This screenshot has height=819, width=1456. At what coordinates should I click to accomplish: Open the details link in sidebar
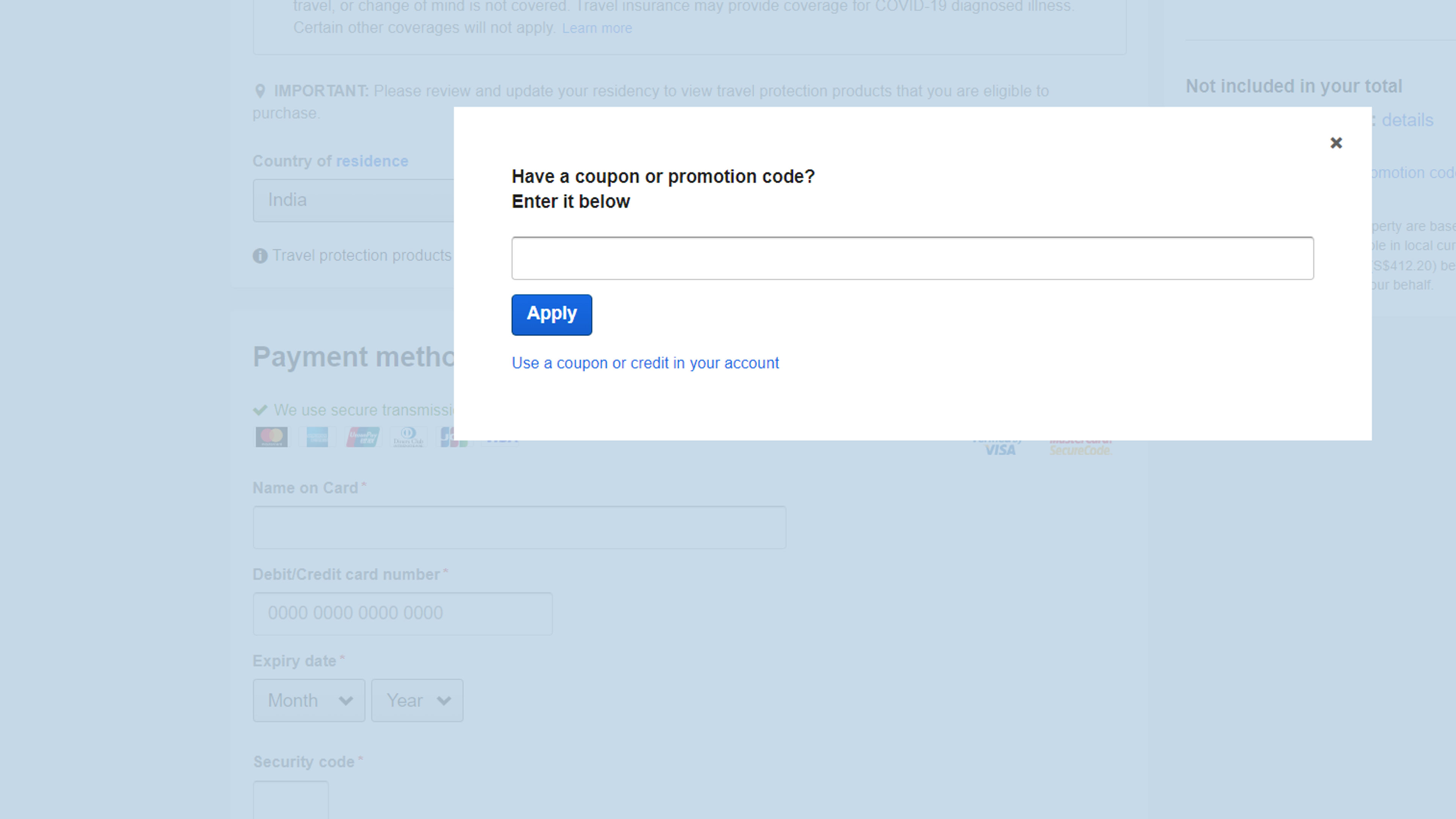[x=1407, y=121]
